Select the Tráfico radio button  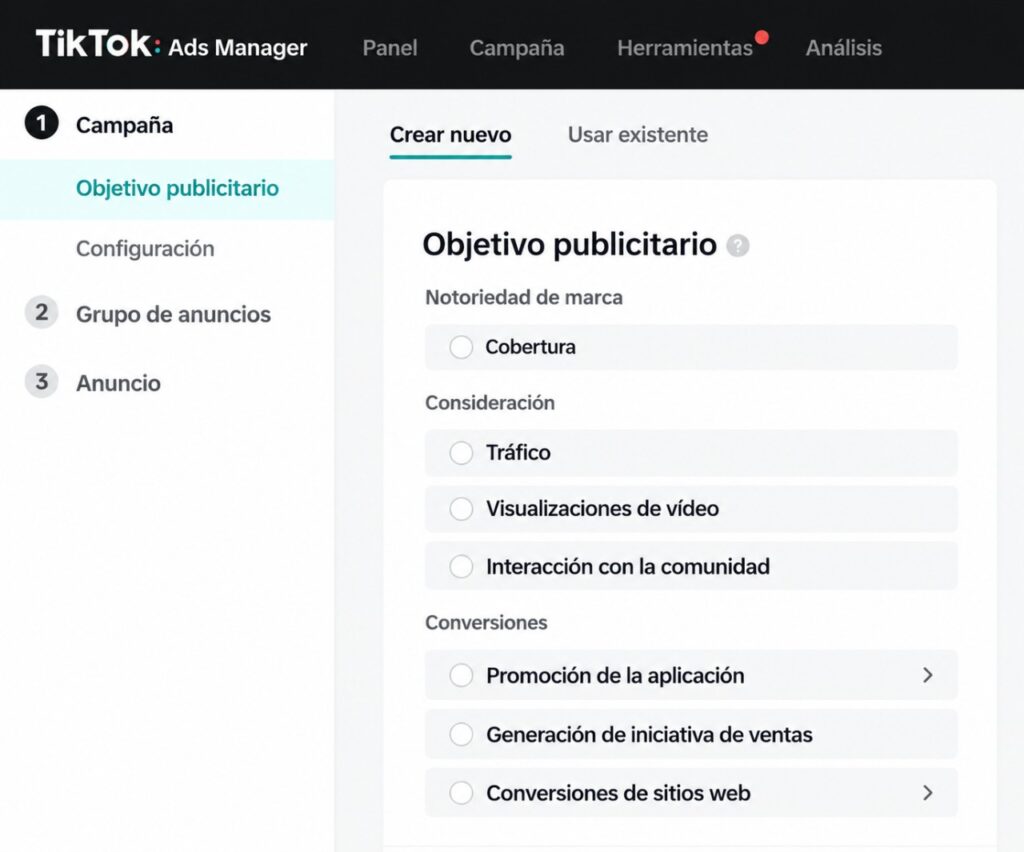(x=461, y=452)
